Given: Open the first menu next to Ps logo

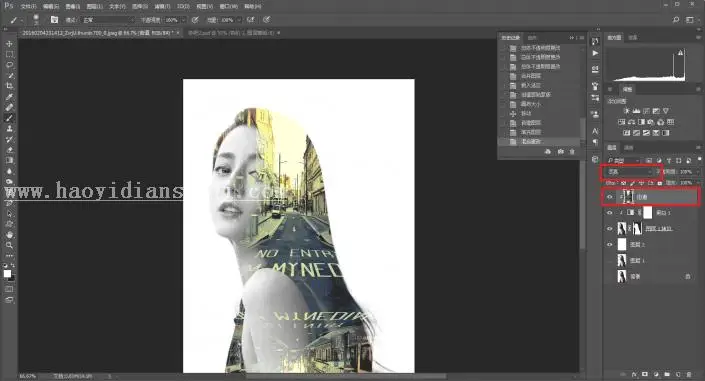Looking at the screenshot, I should pyautogui.click(x=28, y=7).
